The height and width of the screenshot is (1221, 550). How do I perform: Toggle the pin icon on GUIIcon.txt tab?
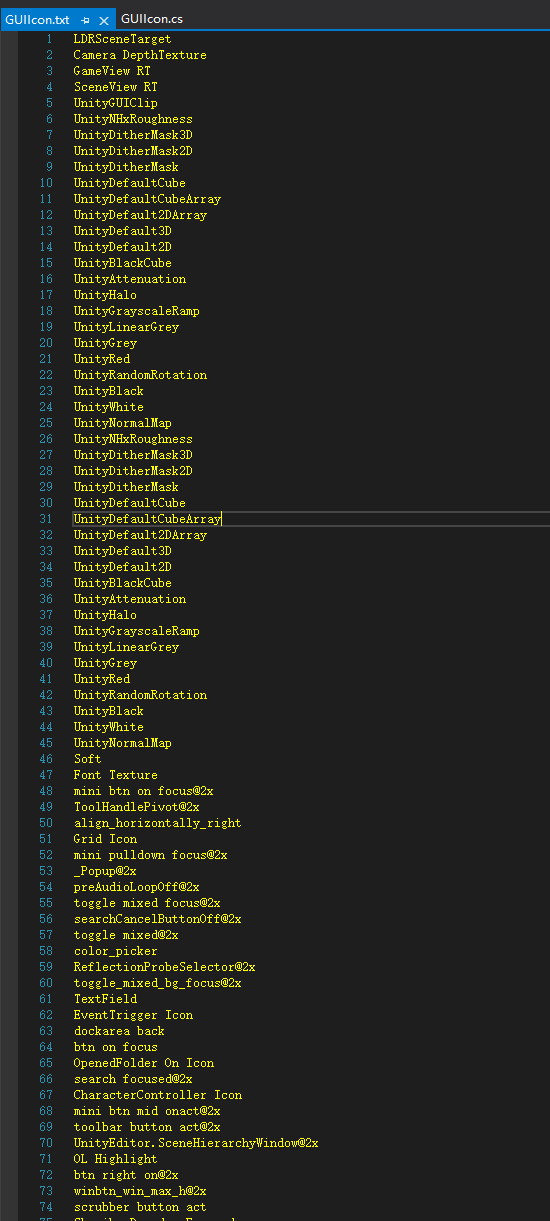click(85, 19)
